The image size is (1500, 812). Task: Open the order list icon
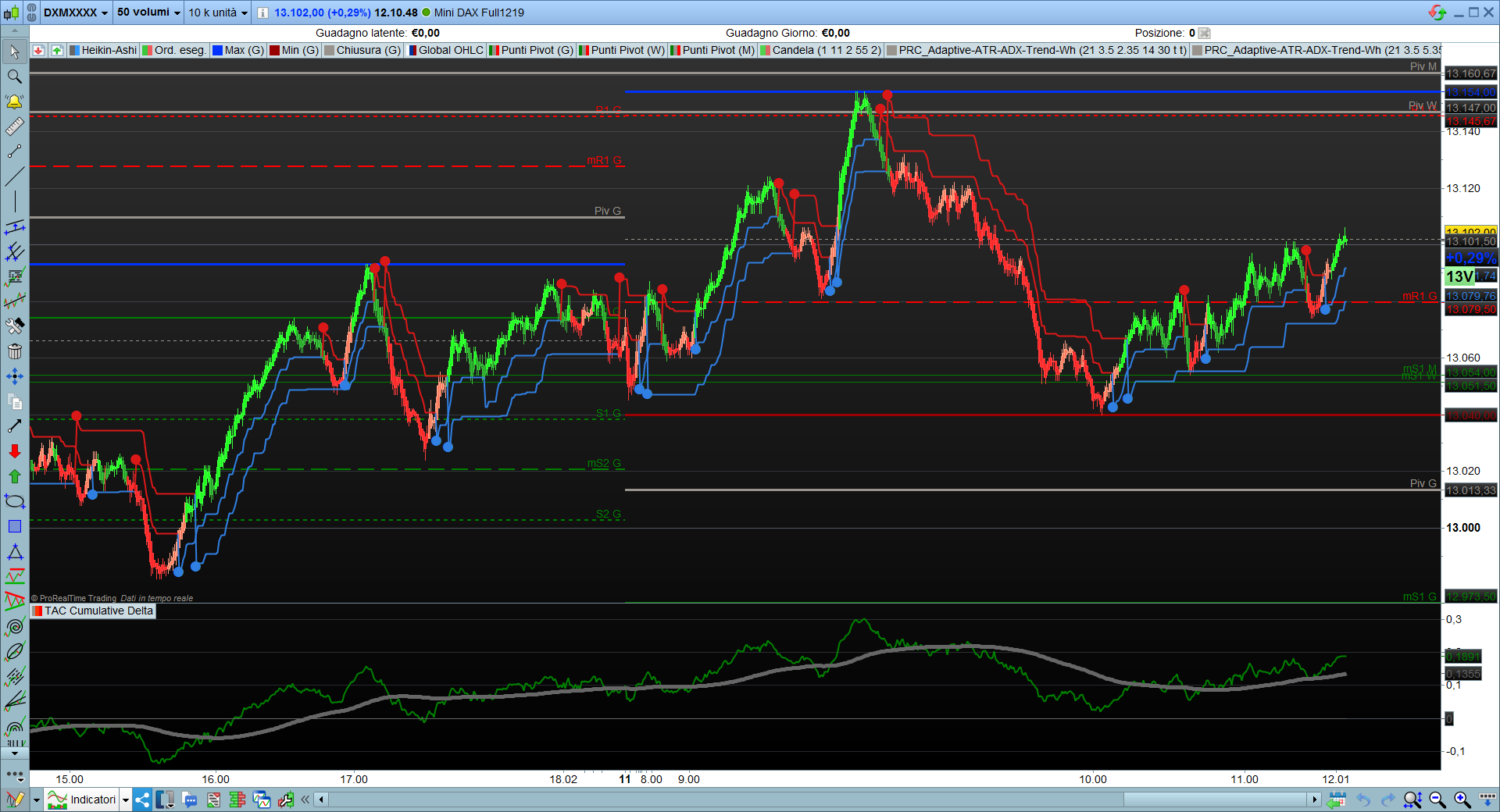213,800
